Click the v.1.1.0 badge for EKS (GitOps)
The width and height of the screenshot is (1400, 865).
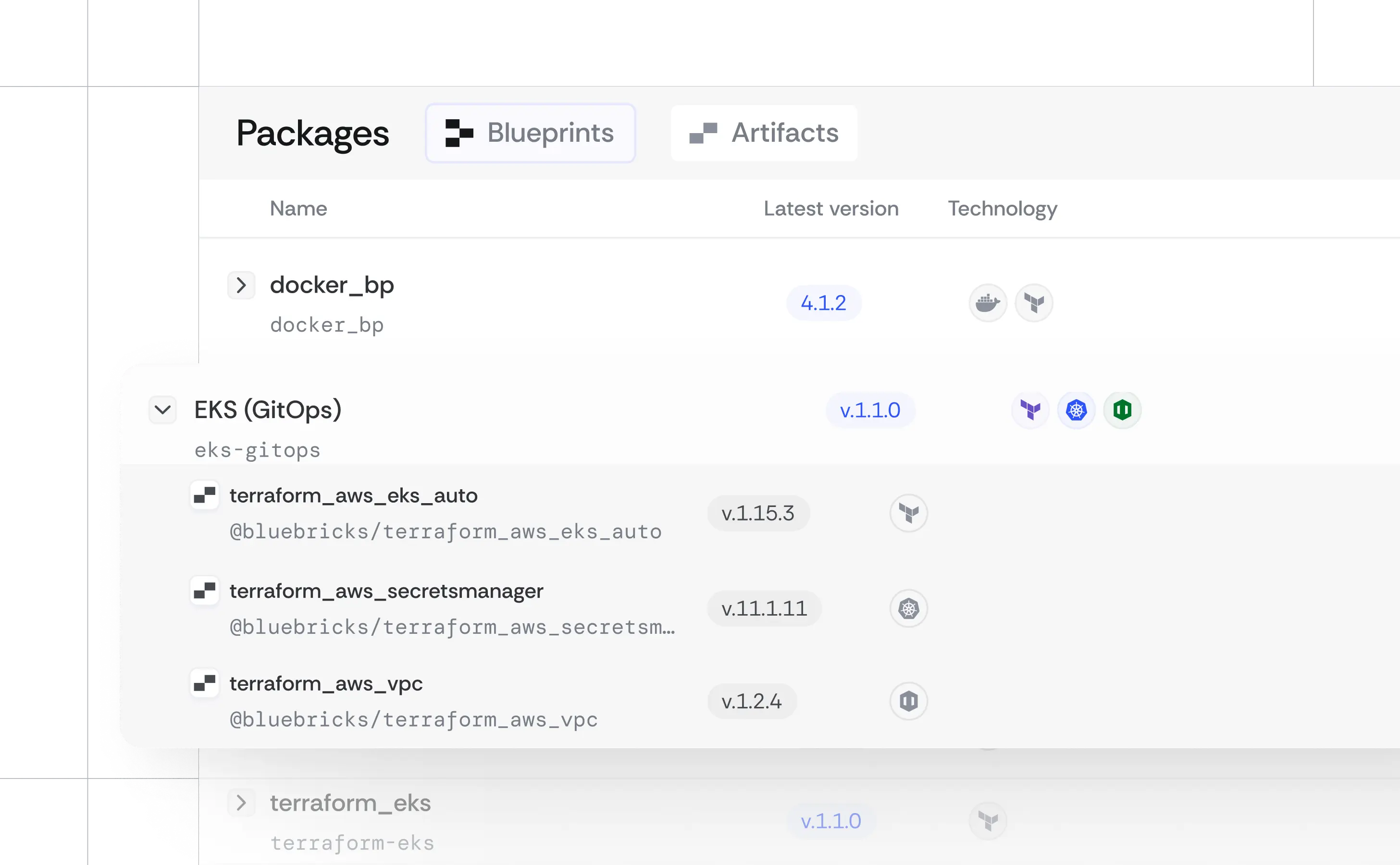click(869, 410)
